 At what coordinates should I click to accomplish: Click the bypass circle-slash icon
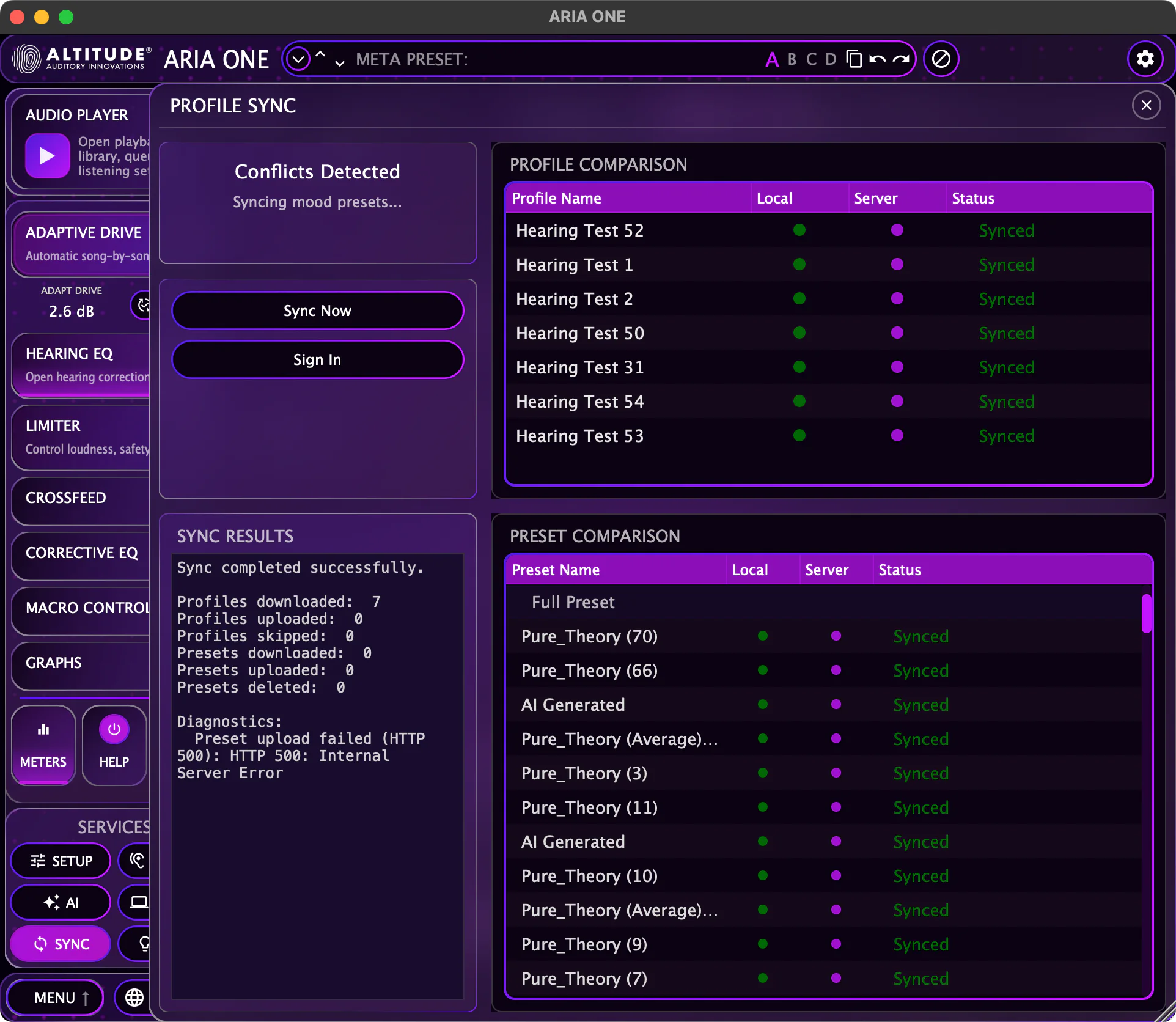click(941, 59)
